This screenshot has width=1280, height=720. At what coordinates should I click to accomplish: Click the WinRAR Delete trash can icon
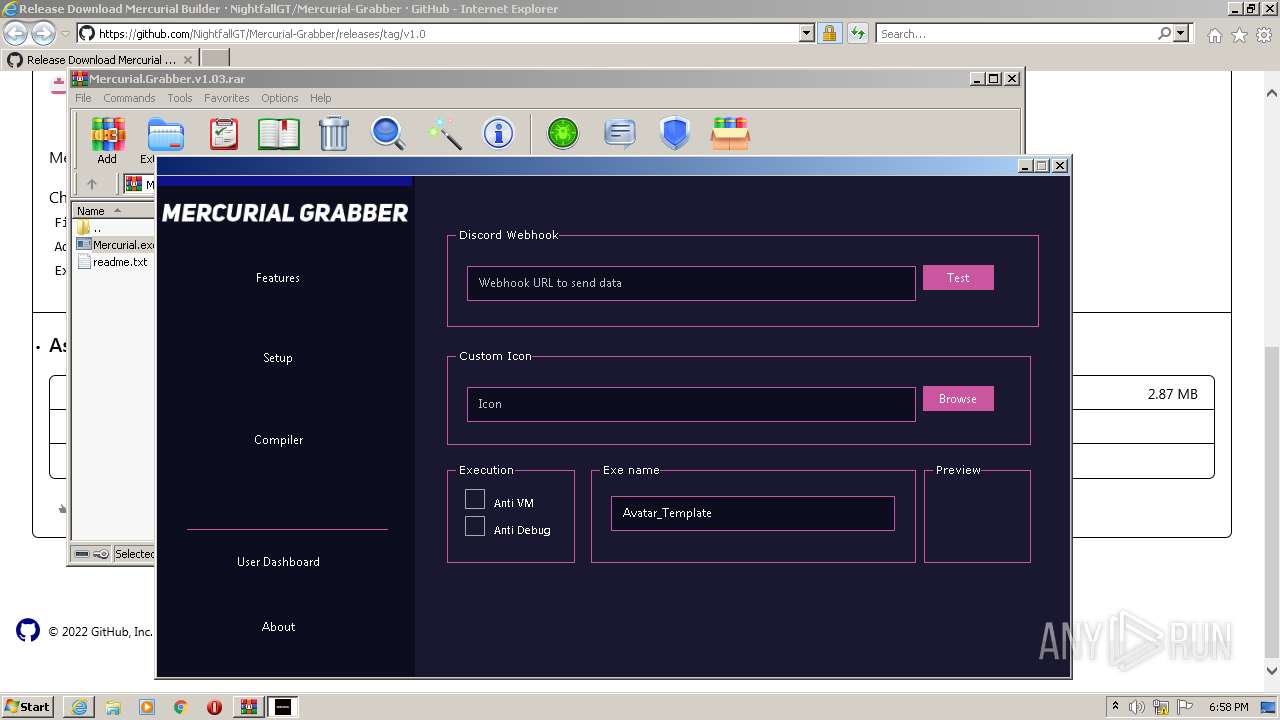tap(333, 134)
